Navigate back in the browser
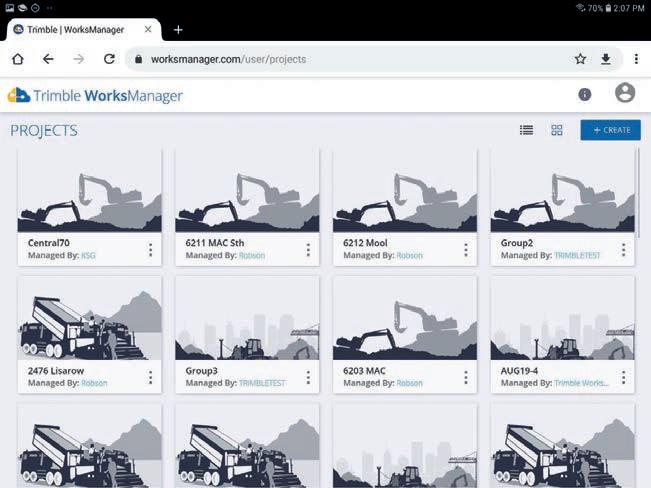 tap(48, 59)
